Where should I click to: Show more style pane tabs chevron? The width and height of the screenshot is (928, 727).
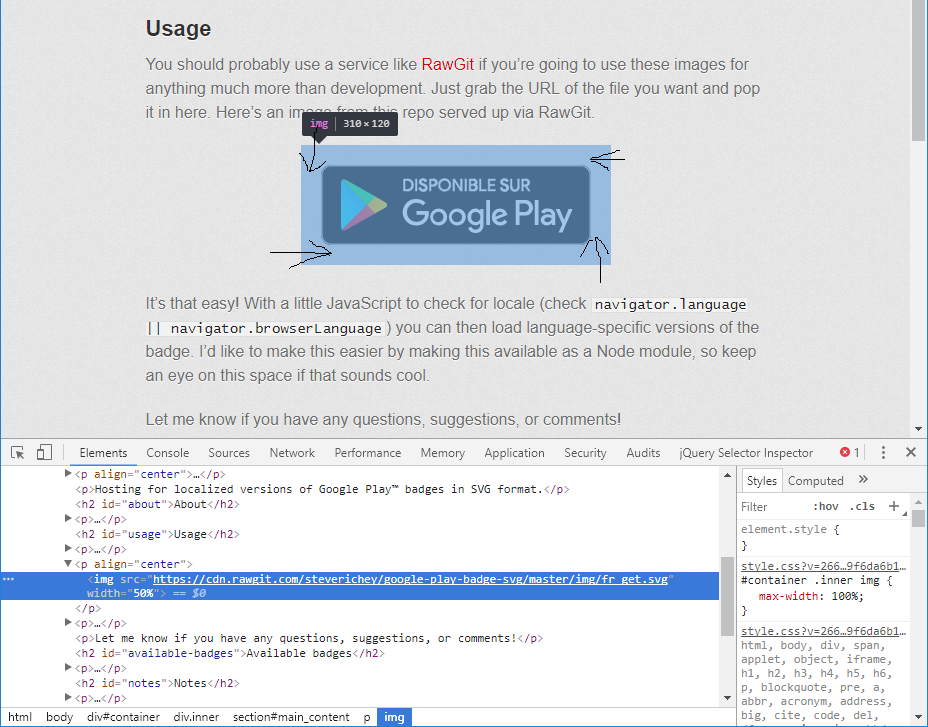point(863,480)
